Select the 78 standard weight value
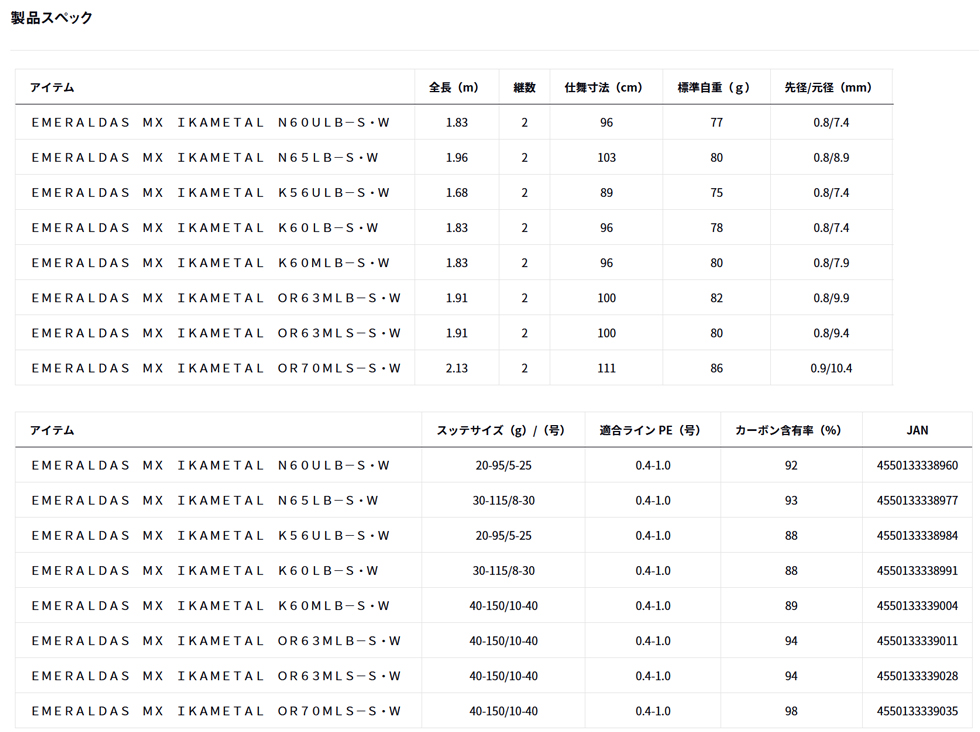The image size is (980, 732). [x=717, y=228]
